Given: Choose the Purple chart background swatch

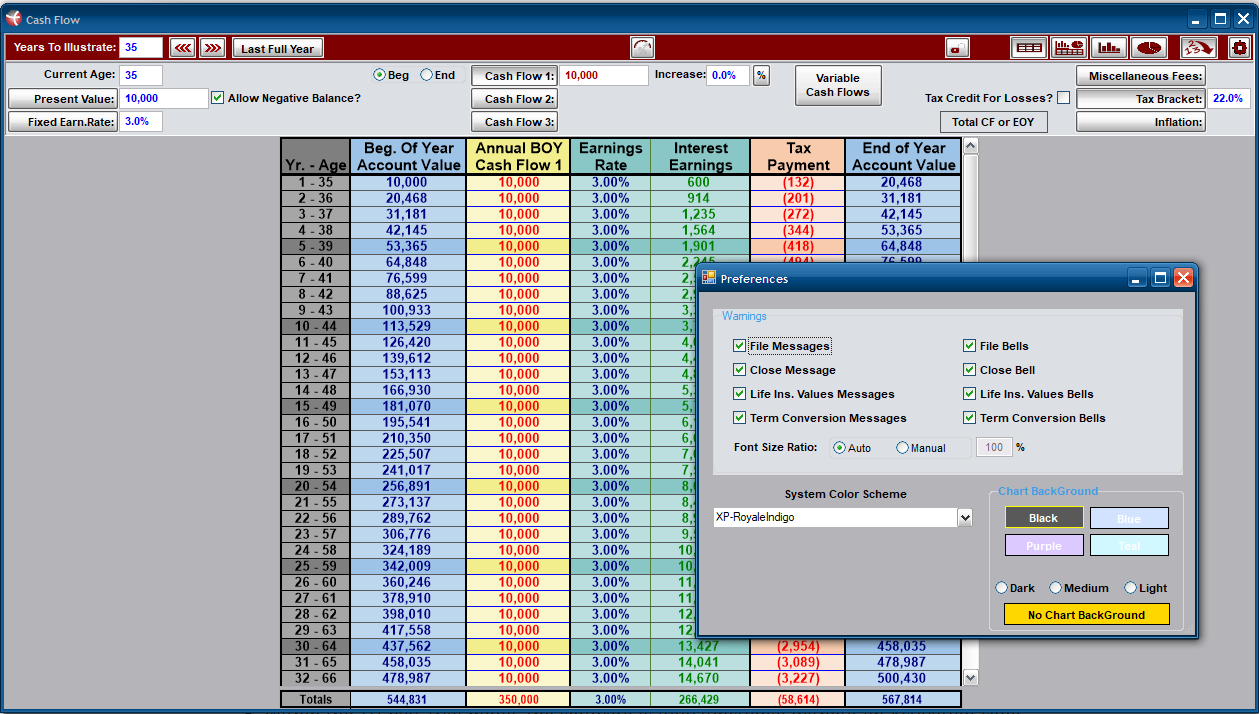Looking at the screenshot, I should point(1044,546).
